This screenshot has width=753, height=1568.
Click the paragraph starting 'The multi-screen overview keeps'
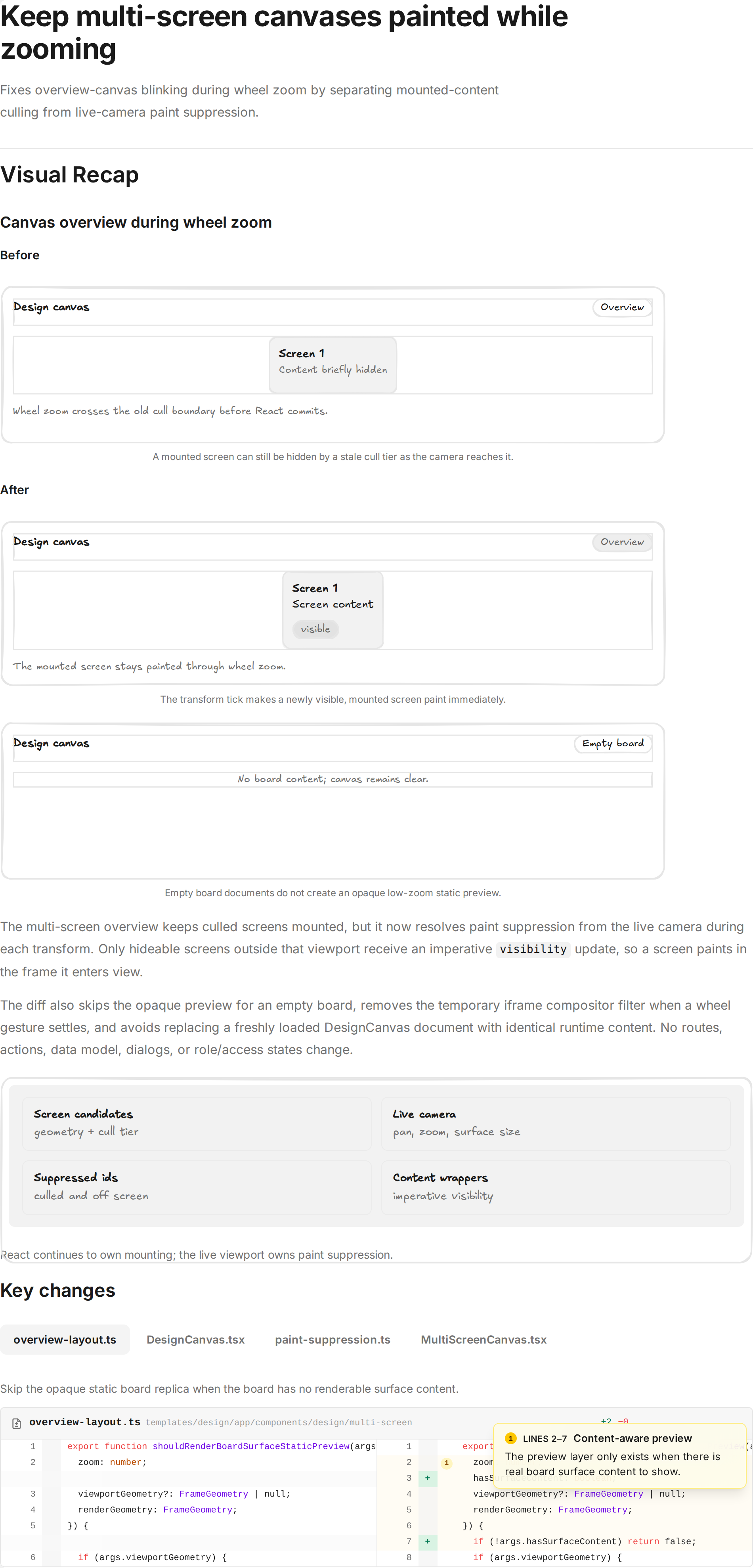373,949
